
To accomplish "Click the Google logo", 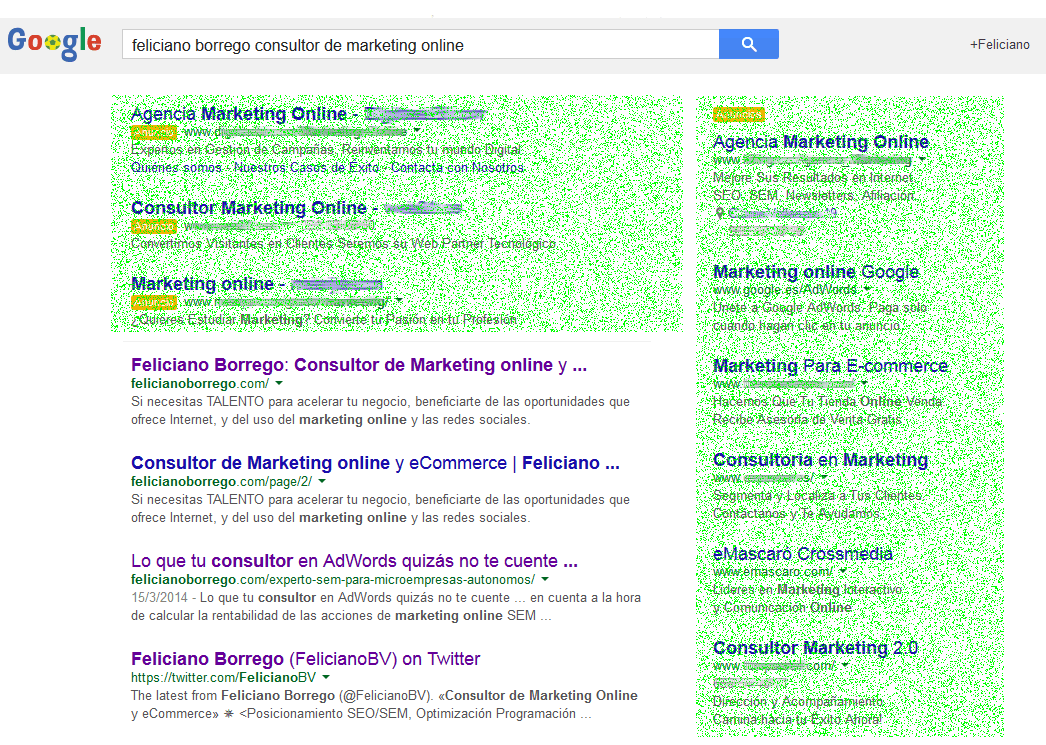I will 55,43.
